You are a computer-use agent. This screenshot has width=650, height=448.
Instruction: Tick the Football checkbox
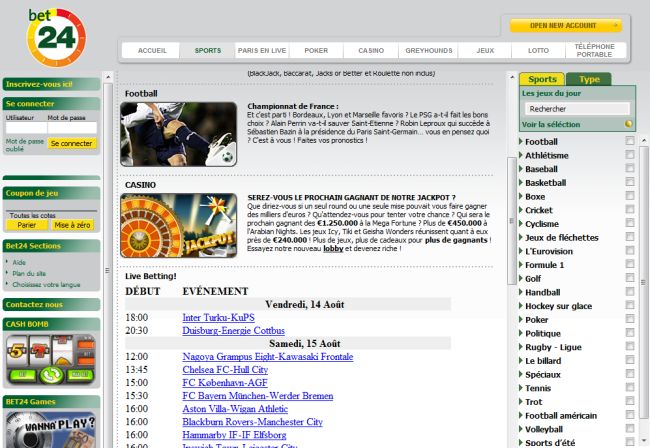pos(629,142)
